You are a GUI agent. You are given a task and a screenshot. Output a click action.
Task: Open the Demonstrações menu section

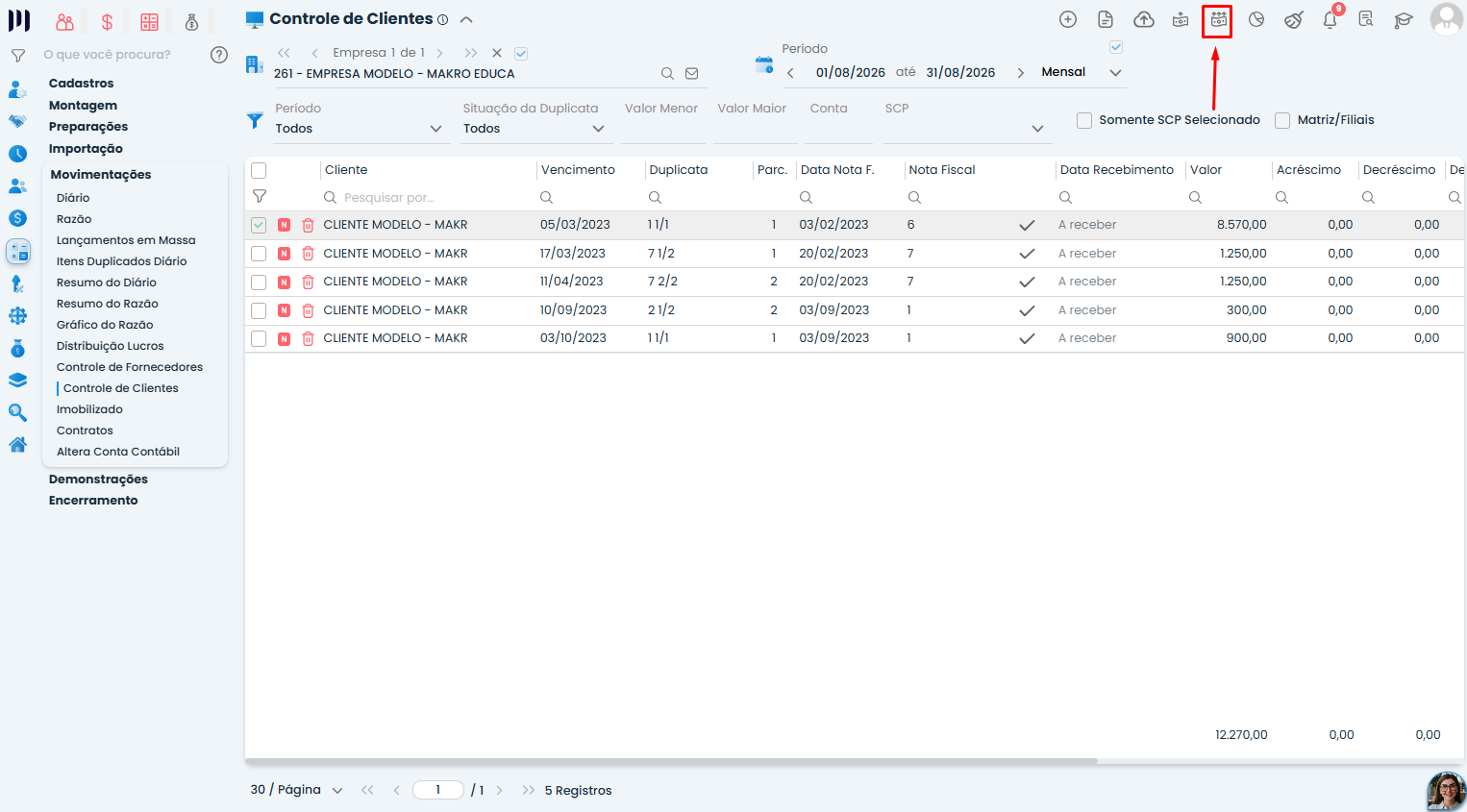point(98,480)
